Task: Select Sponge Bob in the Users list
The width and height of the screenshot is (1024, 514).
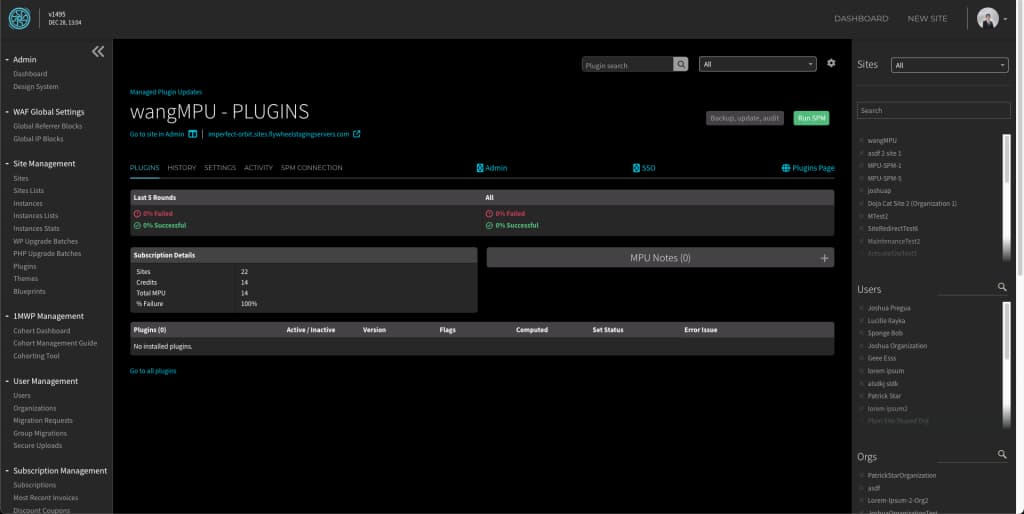Action: coord(885,333)
